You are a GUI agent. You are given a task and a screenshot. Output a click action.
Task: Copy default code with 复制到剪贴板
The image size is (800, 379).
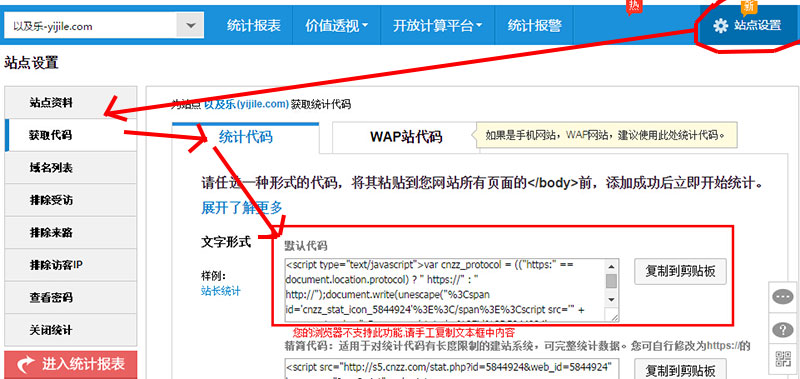pos(681,271)
